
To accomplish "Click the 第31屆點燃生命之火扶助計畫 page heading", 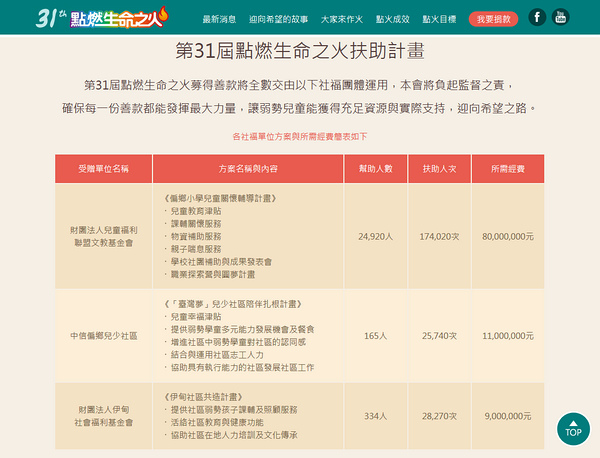I will coord(300,51).
